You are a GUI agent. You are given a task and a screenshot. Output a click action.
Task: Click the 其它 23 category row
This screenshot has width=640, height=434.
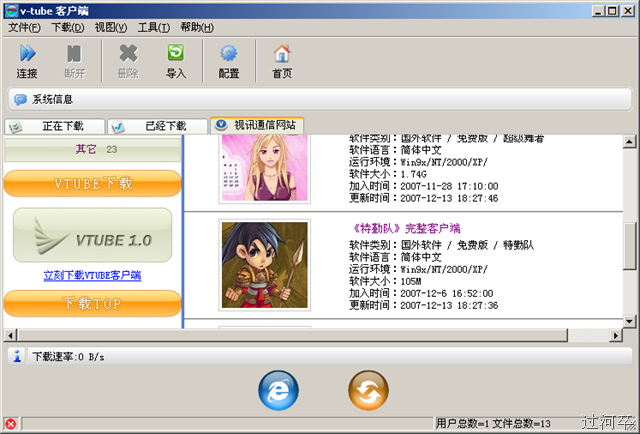coord(92,149)
